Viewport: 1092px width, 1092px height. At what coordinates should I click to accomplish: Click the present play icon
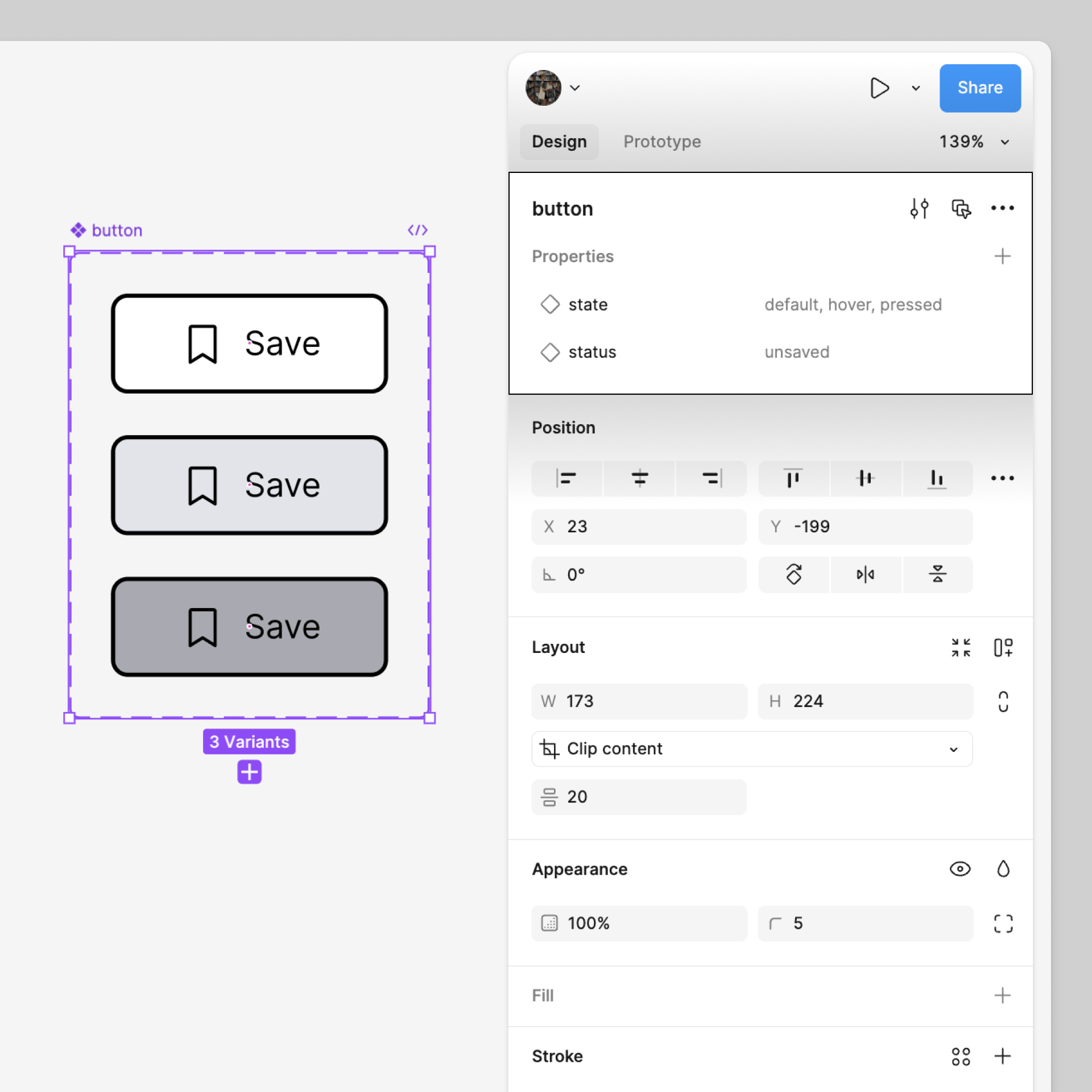click(x=879, y=88)
